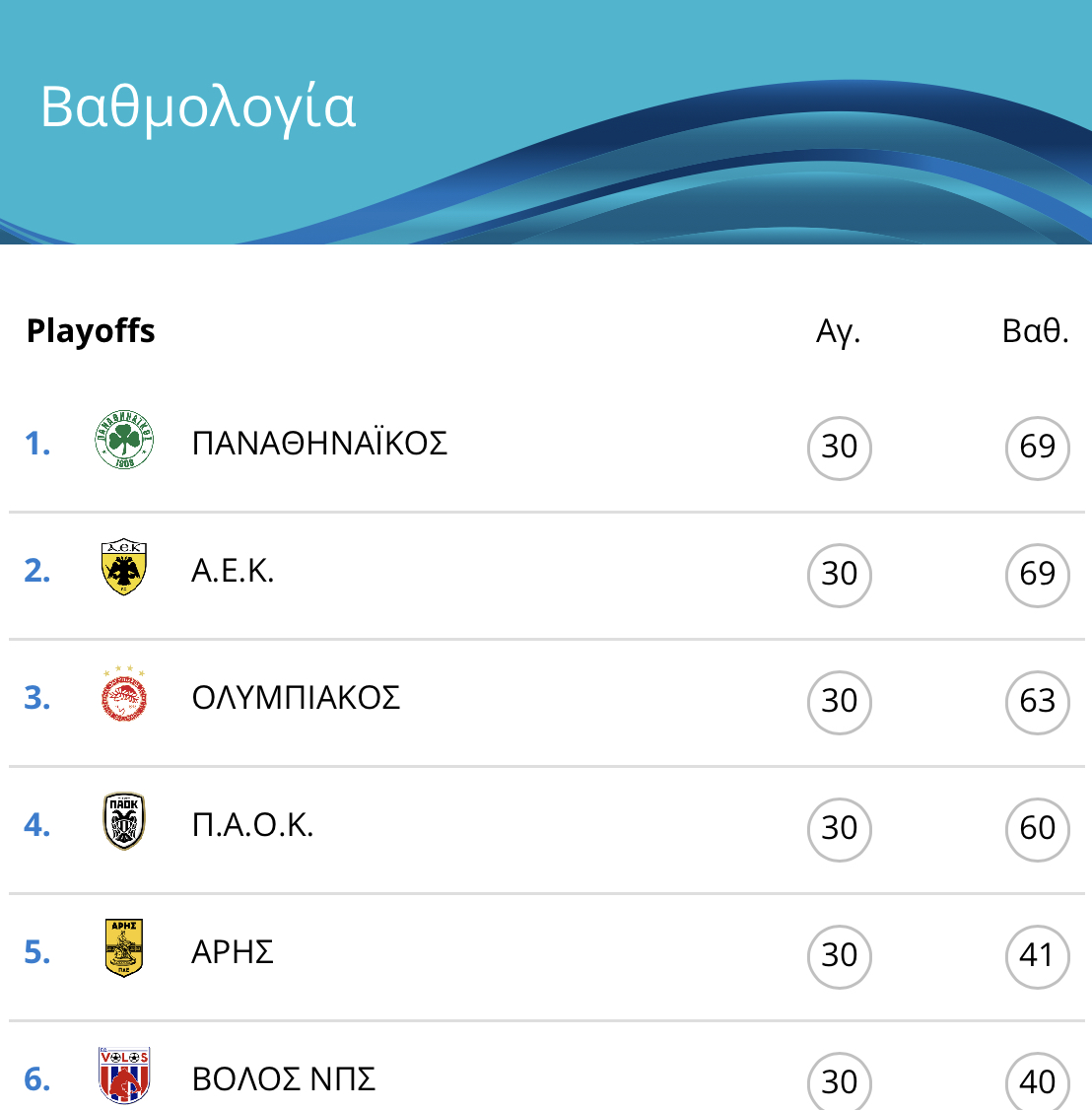Open the ΒΟΛΟΣ ΝΠΣ team name
The image size is (1092, 1110).
tap(283, 1079)
